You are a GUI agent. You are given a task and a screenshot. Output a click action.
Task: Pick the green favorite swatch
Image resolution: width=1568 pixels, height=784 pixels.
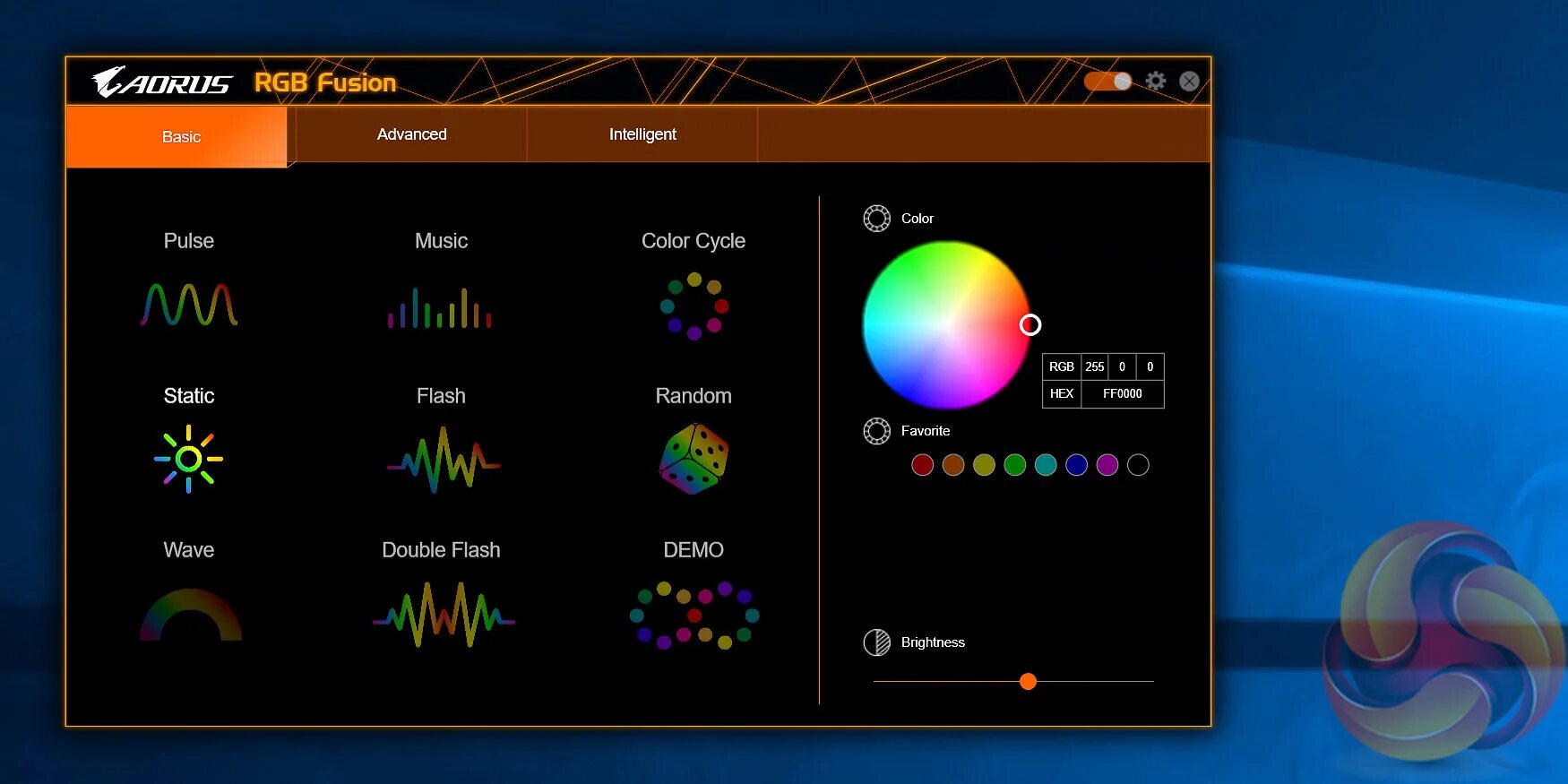(x=1015, y=465)
